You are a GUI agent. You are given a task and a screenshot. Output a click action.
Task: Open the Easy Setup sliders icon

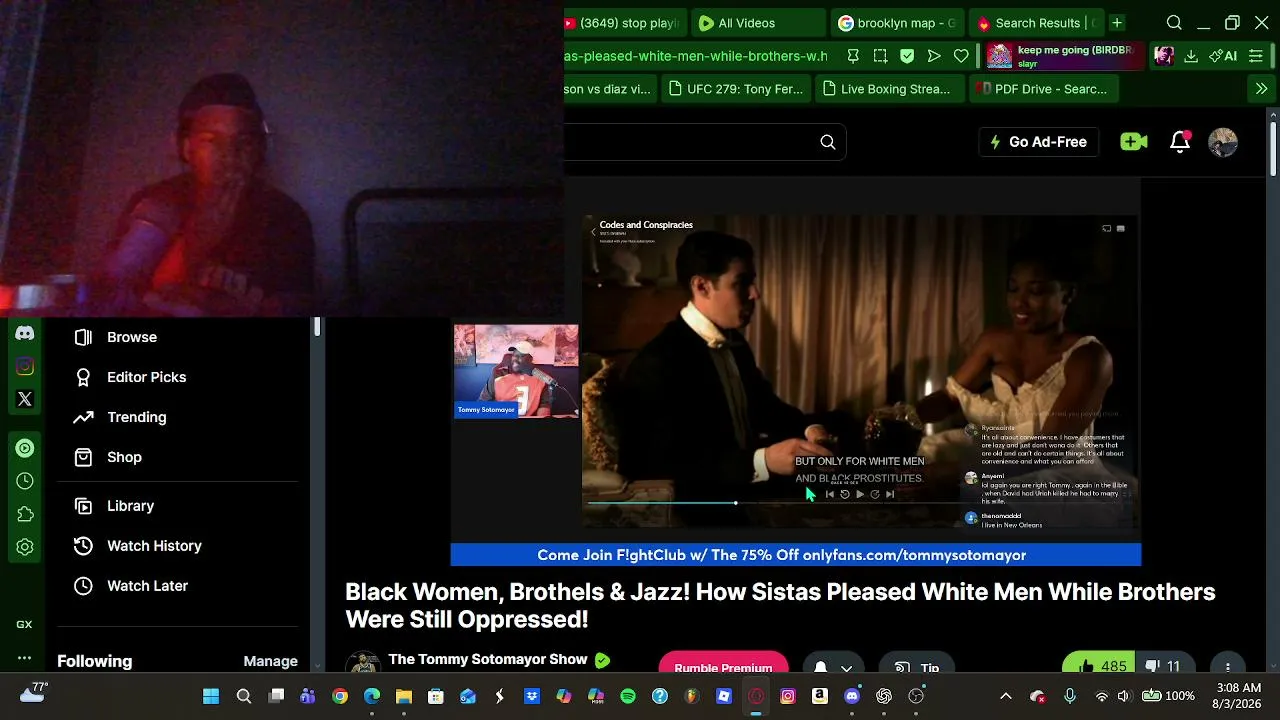[1256, 56]
